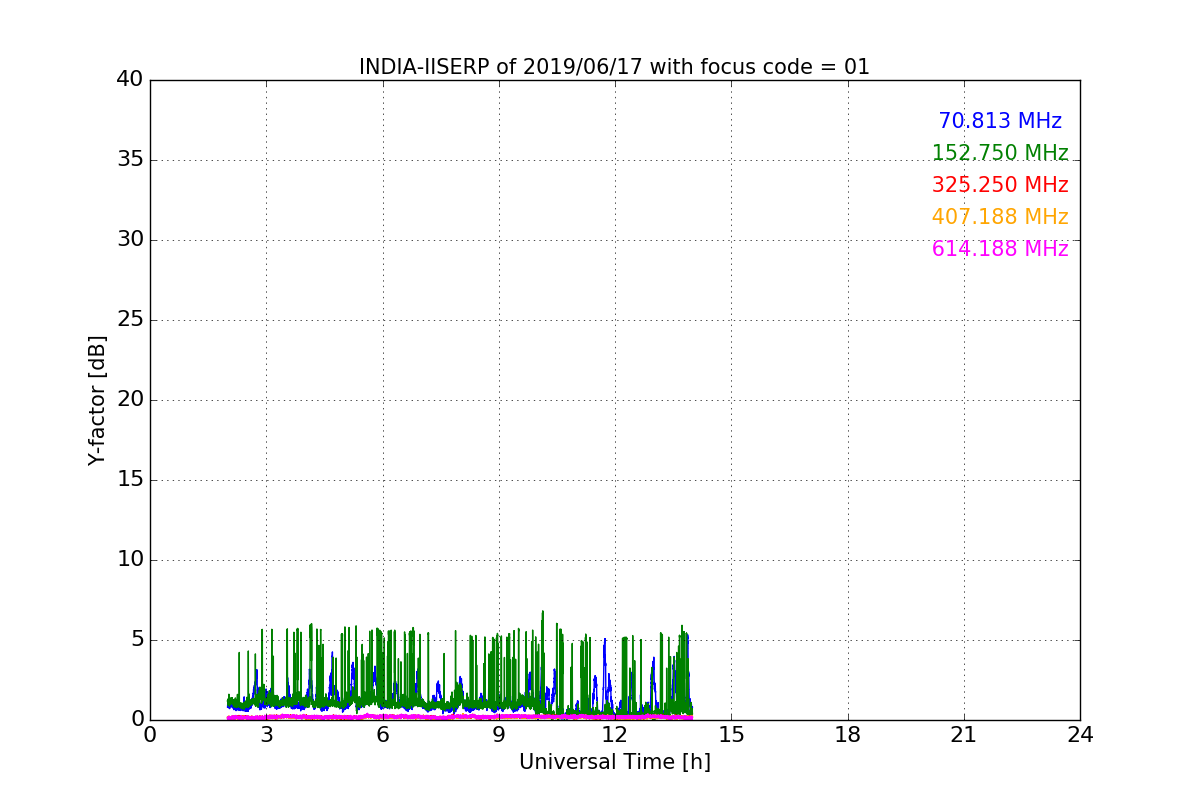Click the y-axis tick label 20
This screenshot has height=800, width=1200.
tap(130, 400)
